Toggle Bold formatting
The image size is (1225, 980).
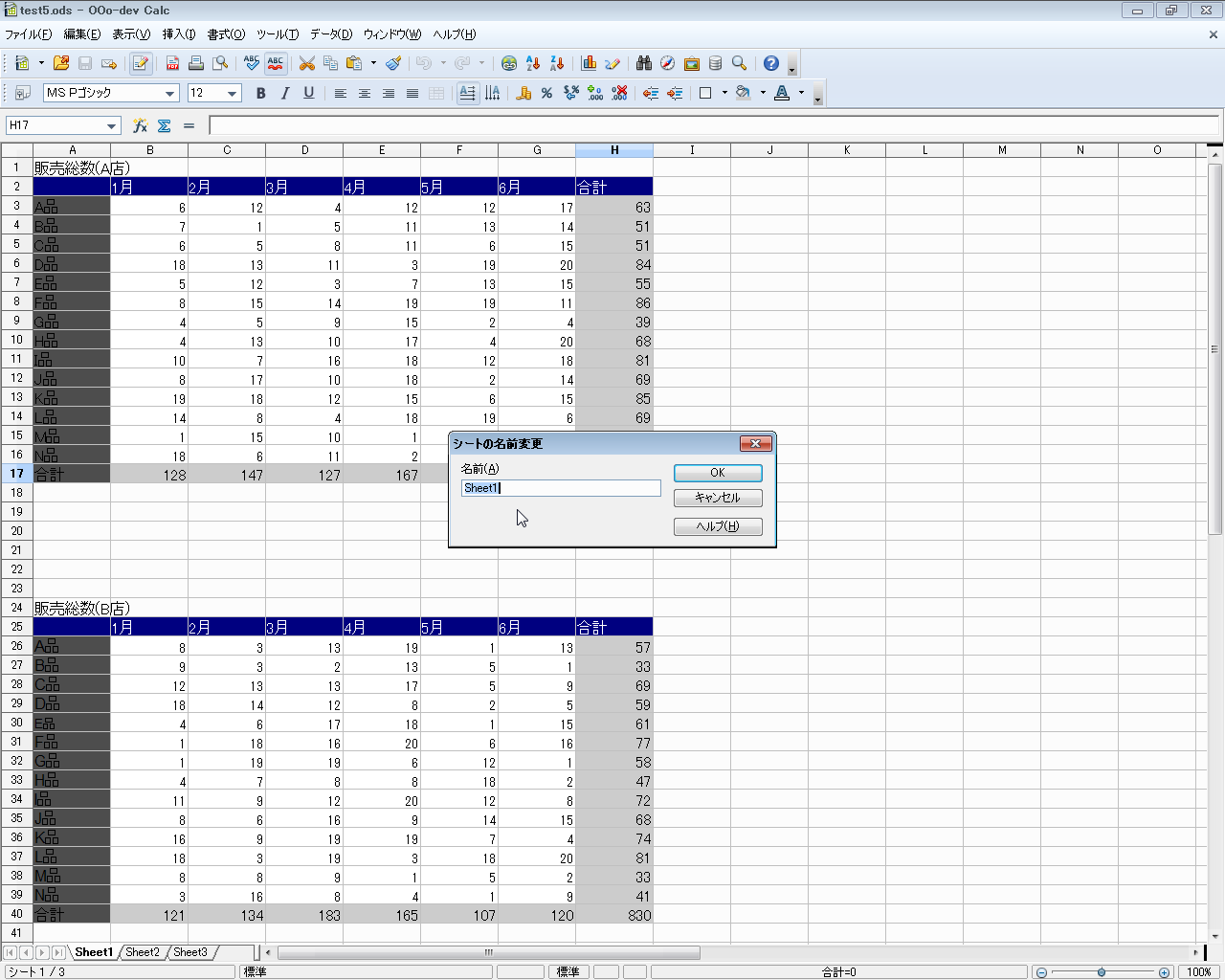tap(260, 94)
